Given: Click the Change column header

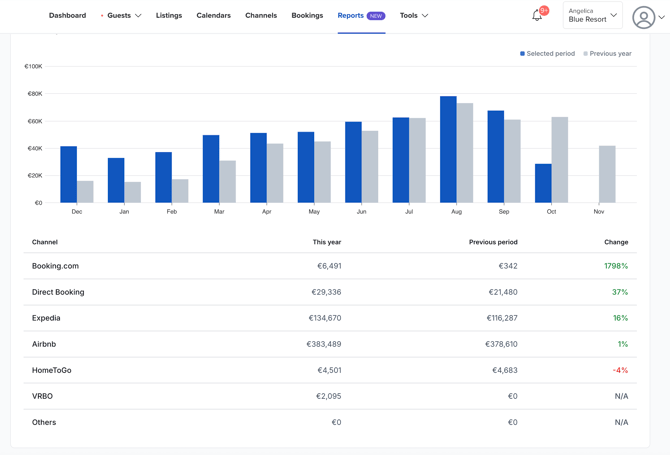Looking at the screenshot, I should point(616,242).
